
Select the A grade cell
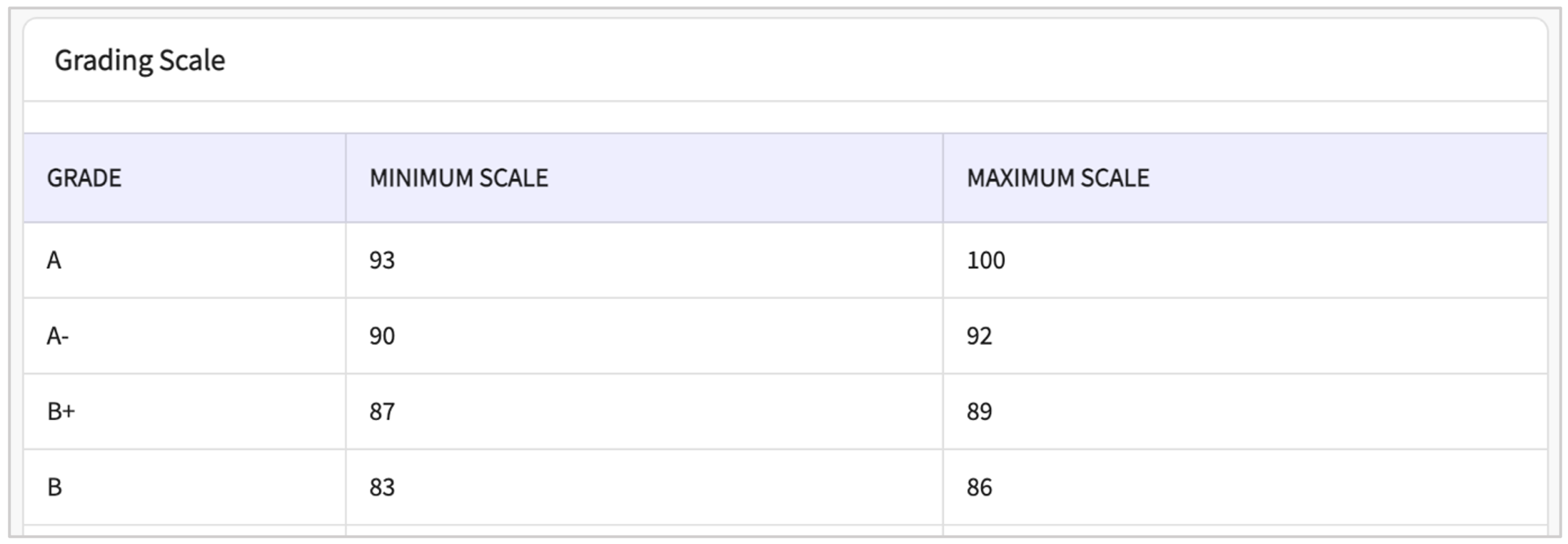point(54,261)
